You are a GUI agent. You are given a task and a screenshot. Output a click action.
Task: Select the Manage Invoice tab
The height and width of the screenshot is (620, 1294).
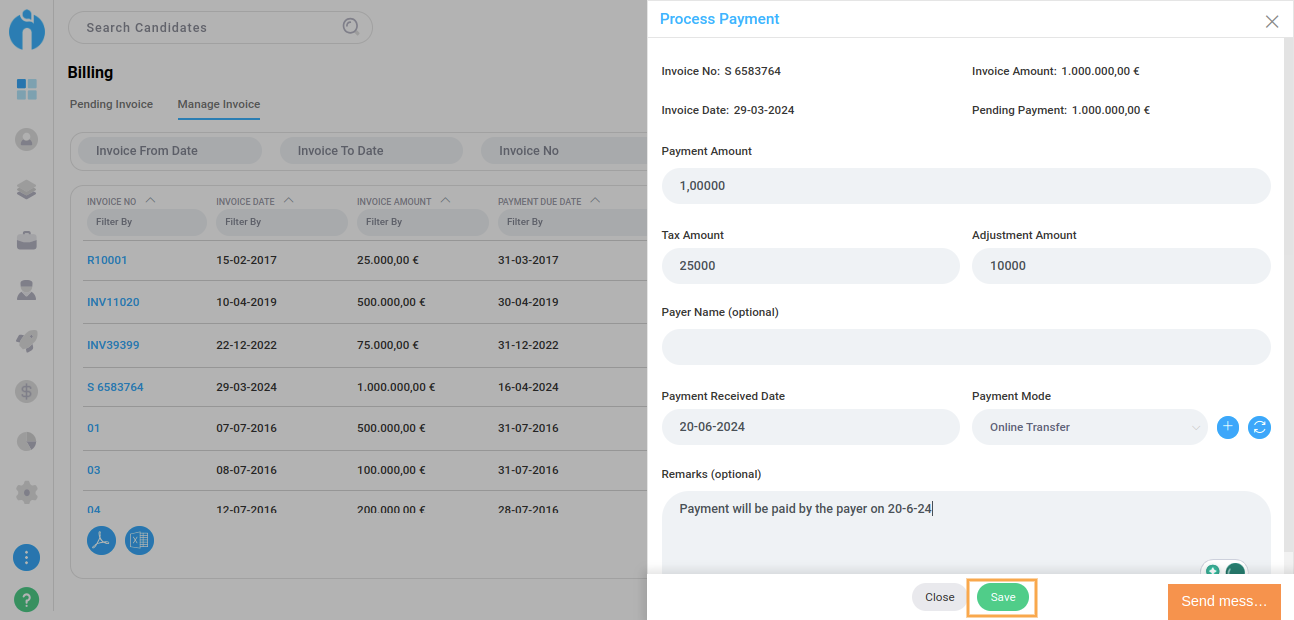click(x=218, y=104)
